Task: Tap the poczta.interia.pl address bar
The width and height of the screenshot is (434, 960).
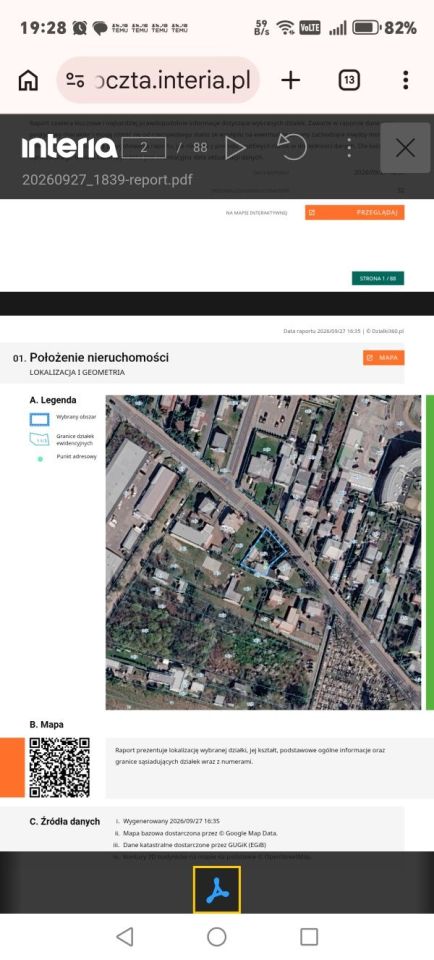Action: [158, 80]
